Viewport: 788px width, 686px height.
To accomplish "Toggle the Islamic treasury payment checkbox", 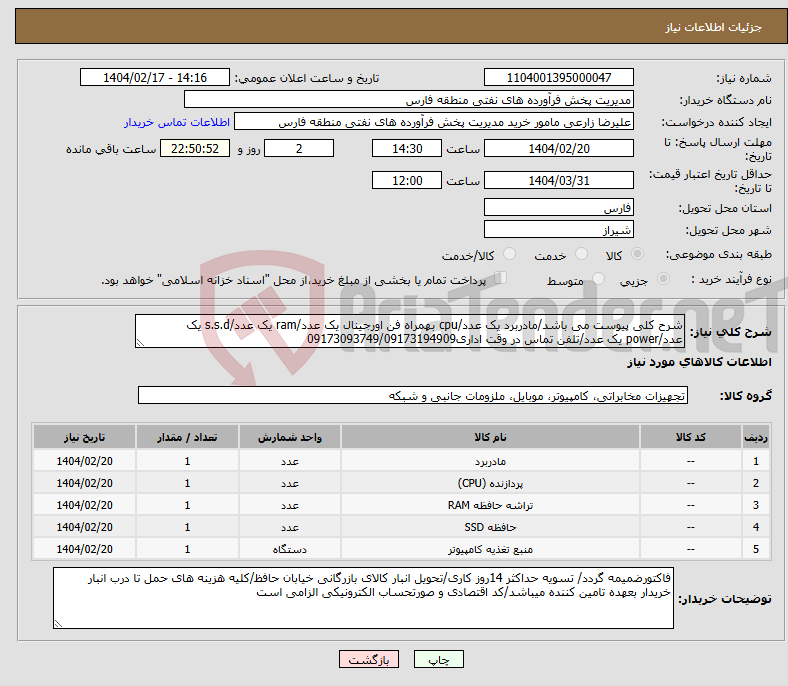I will point(501,278).
